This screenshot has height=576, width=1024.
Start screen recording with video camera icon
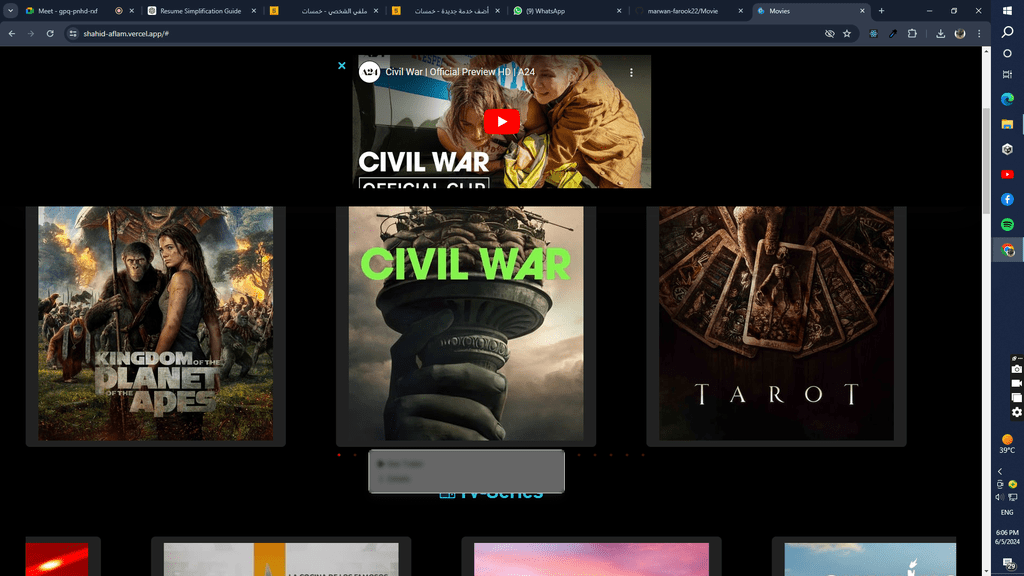(x=1016, y=384)
